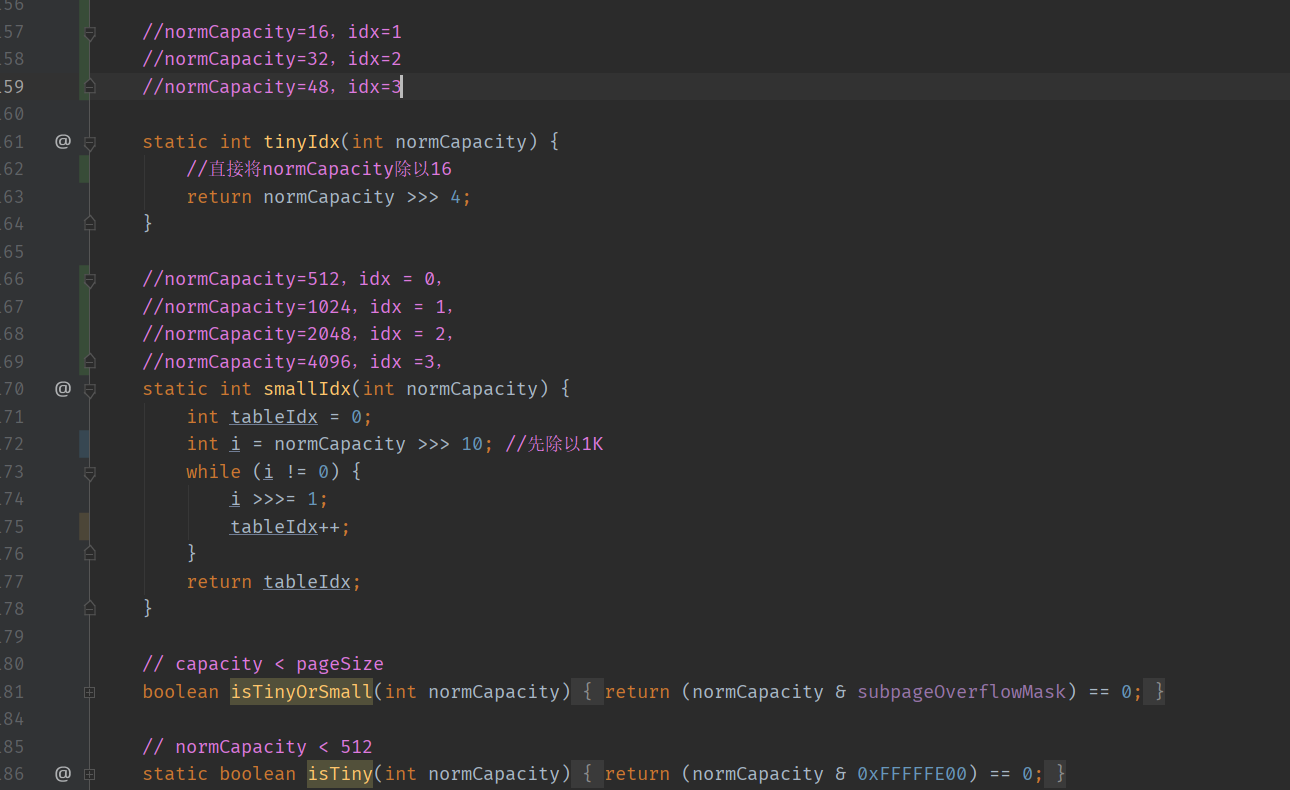Click brown change marker beside tableIdx++ line
This screenshot has width=1290, height=790.
[x=84, y=526]
